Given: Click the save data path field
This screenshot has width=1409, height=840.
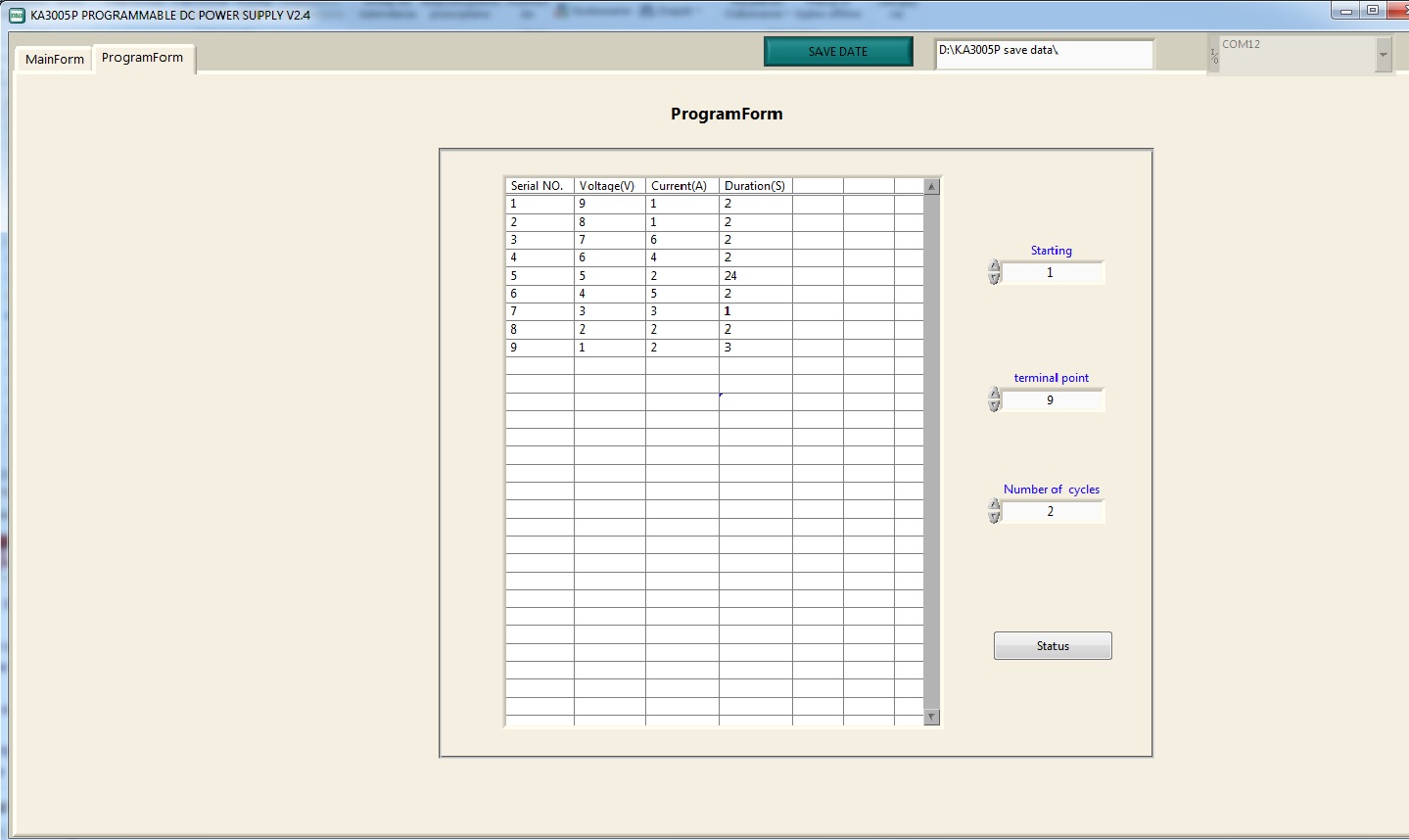Looking at the screenshot, I should (1044, 54).
